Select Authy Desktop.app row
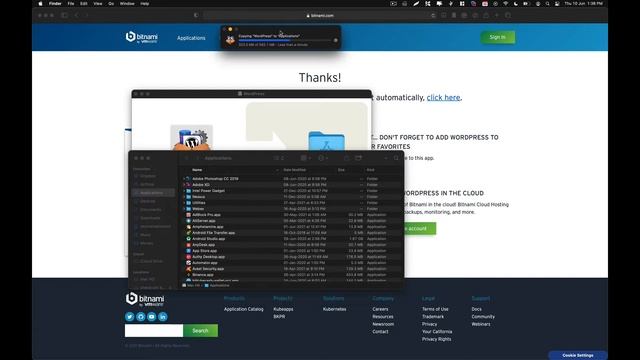This screenshot has height=360, width=640. [291, 257]
